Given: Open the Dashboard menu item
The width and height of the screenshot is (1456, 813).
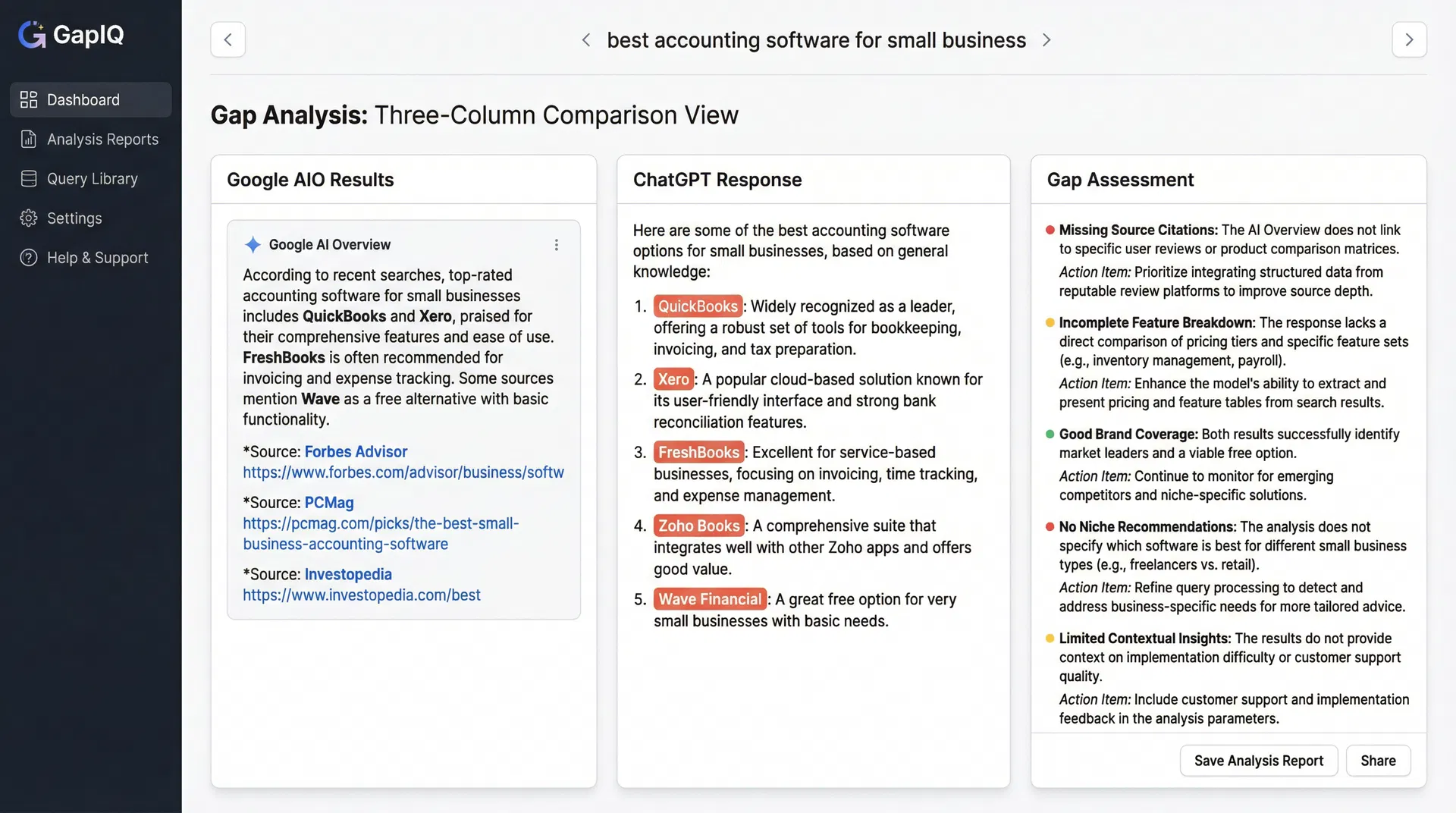Looking at the screenshot, I should (91, 99).
